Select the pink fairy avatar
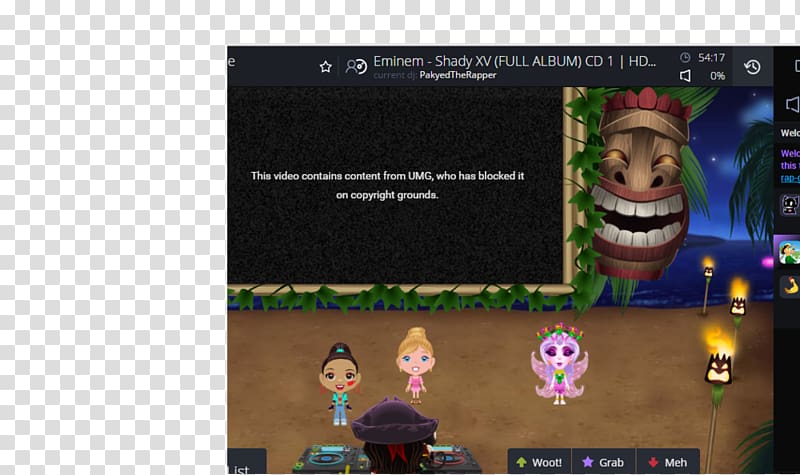The image size is (800, 475). 559,363
